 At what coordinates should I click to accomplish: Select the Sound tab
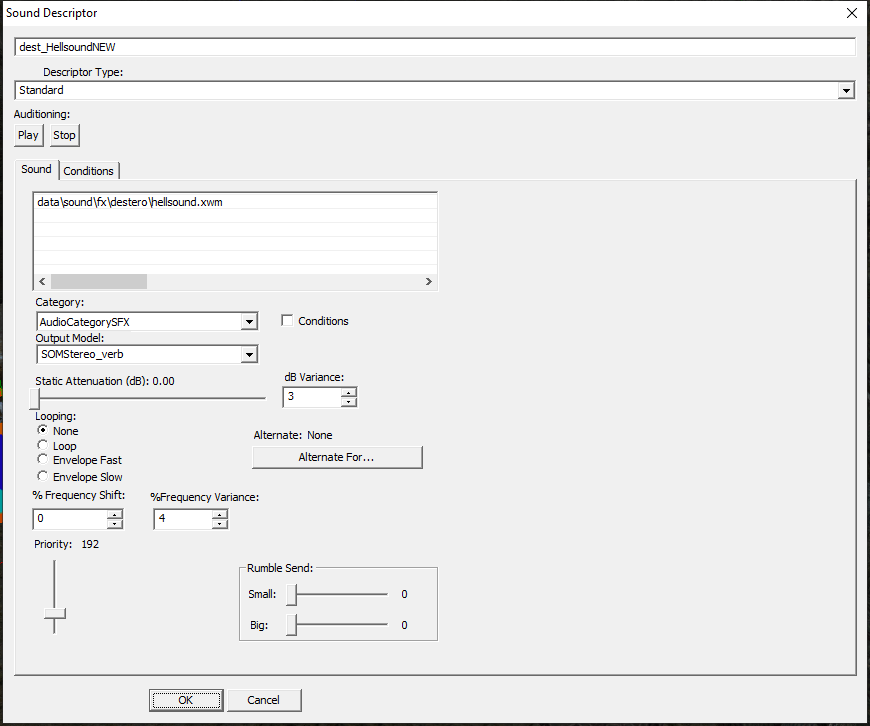point(36,170)
